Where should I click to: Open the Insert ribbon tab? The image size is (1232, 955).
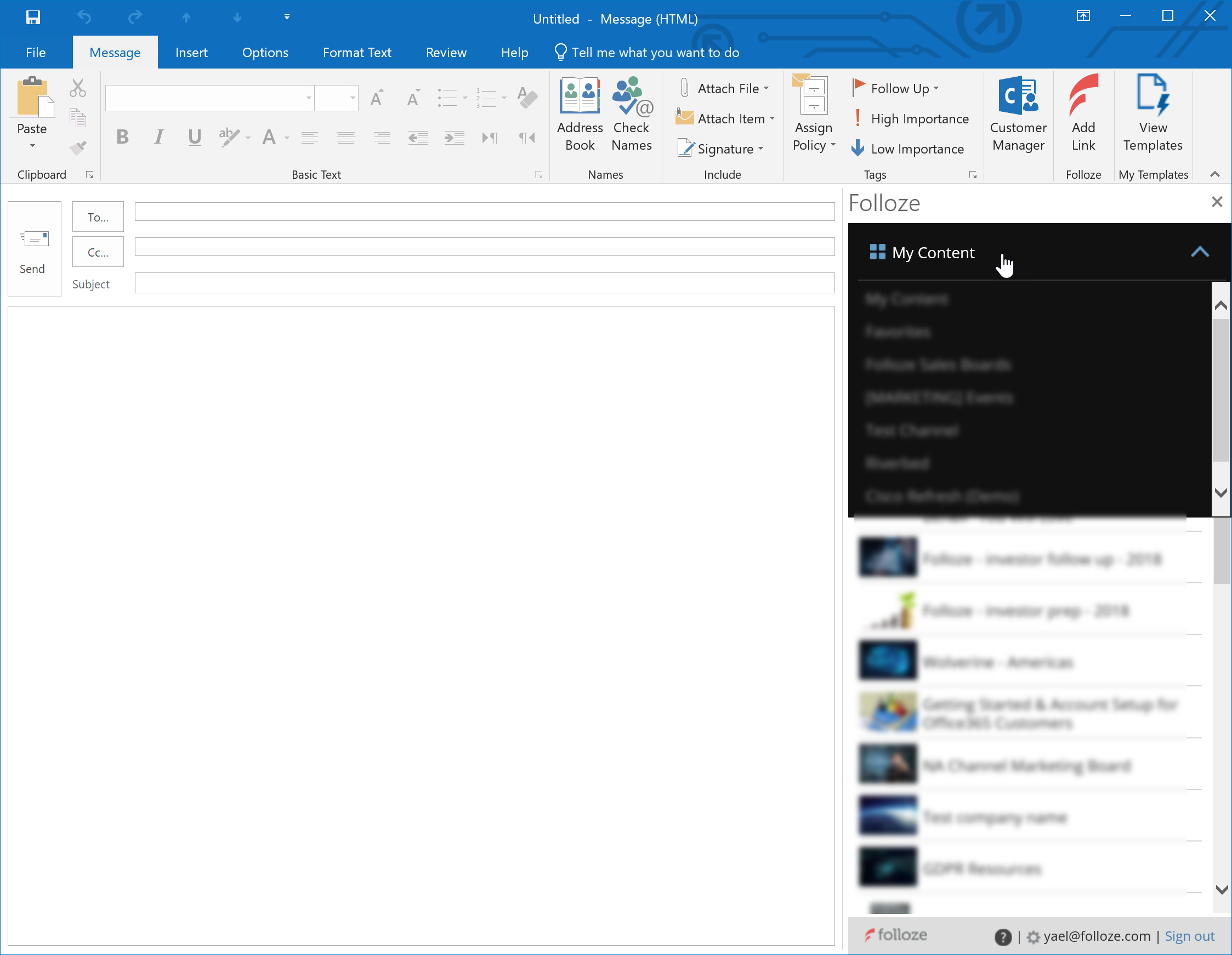tap(191, 52)
